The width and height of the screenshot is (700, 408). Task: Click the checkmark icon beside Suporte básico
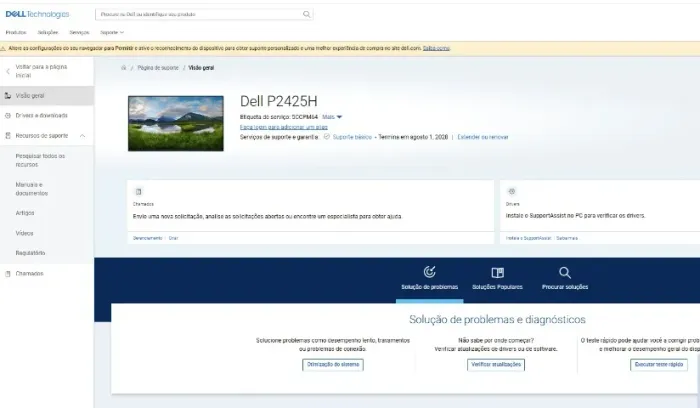point(327,137)
